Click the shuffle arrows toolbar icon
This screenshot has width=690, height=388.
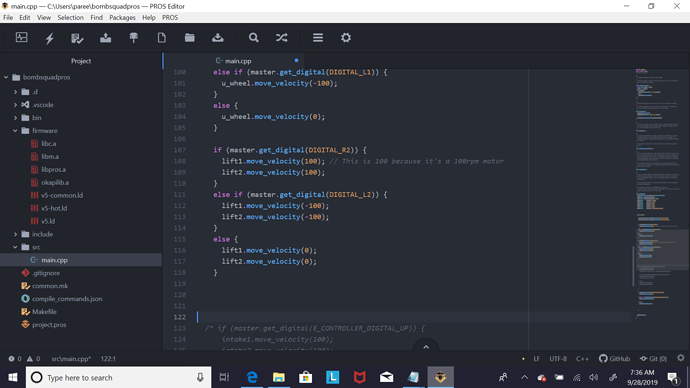click(x=282, y=38)
